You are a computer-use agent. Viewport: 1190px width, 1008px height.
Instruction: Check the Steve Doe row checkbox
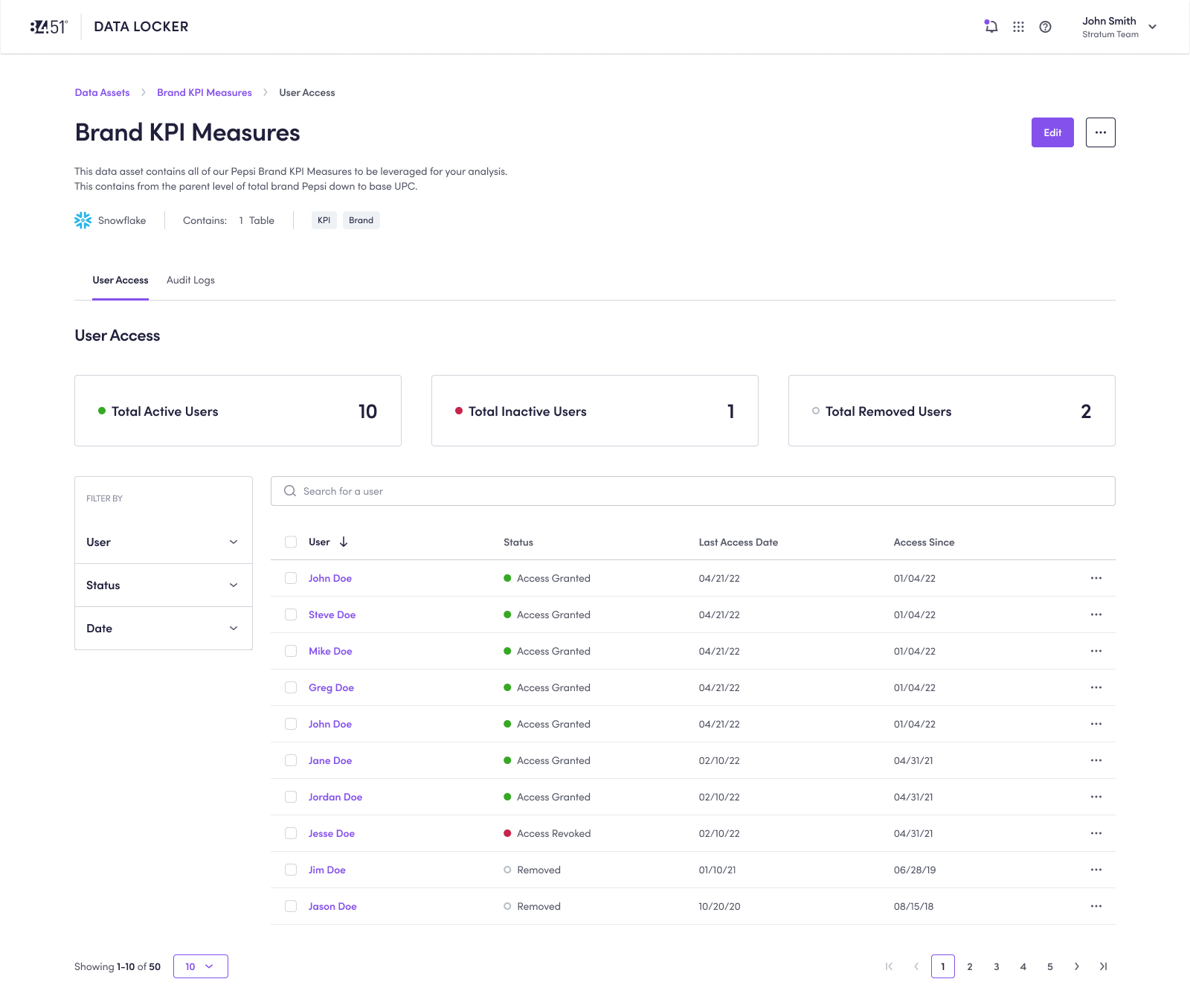[291, 614]
